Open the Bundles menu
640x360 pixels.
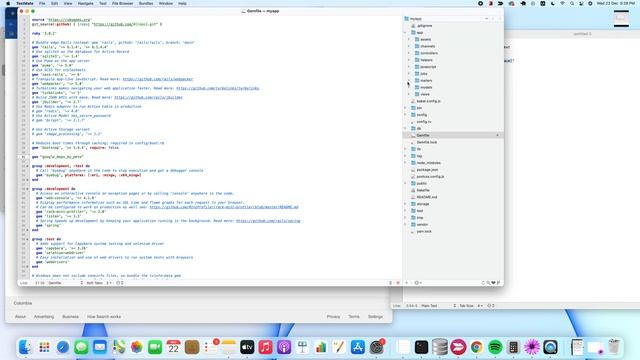pyautogui.click(x=146, y=3)
